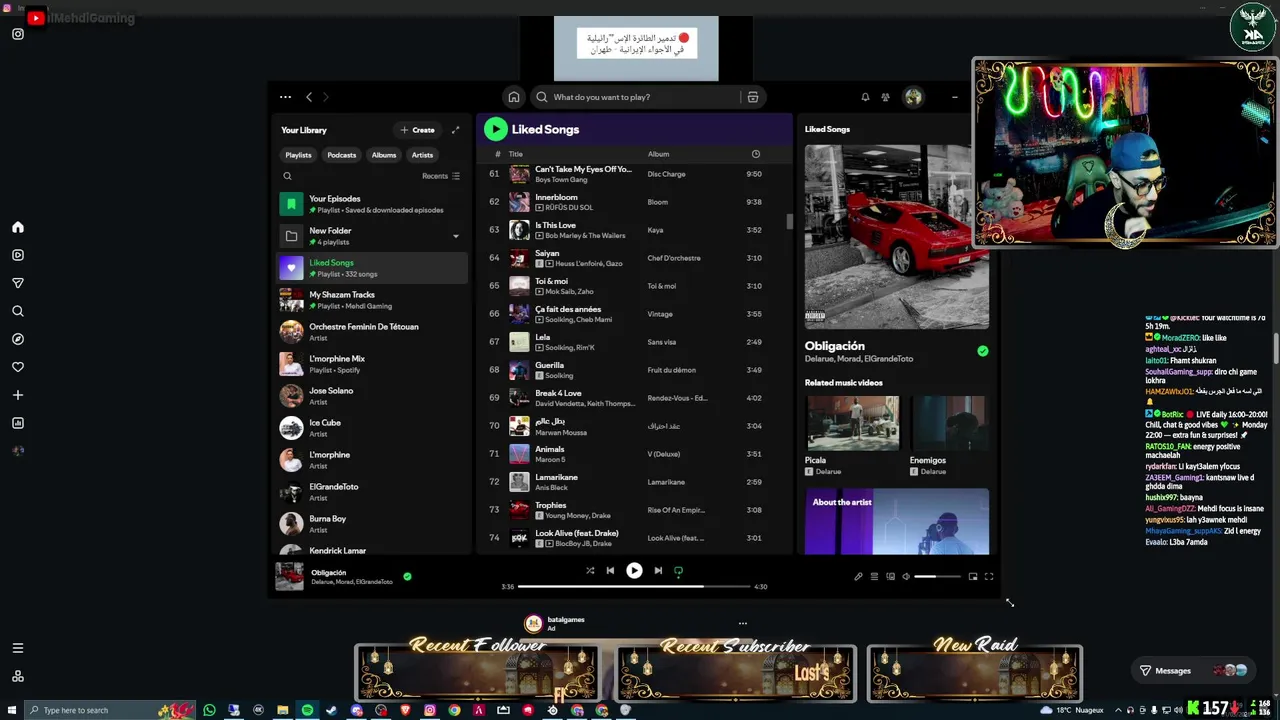The height and width of the screenshot is (720, 1280).
Task: Click the Windows taskbar search box
Action: pos(110,710)
